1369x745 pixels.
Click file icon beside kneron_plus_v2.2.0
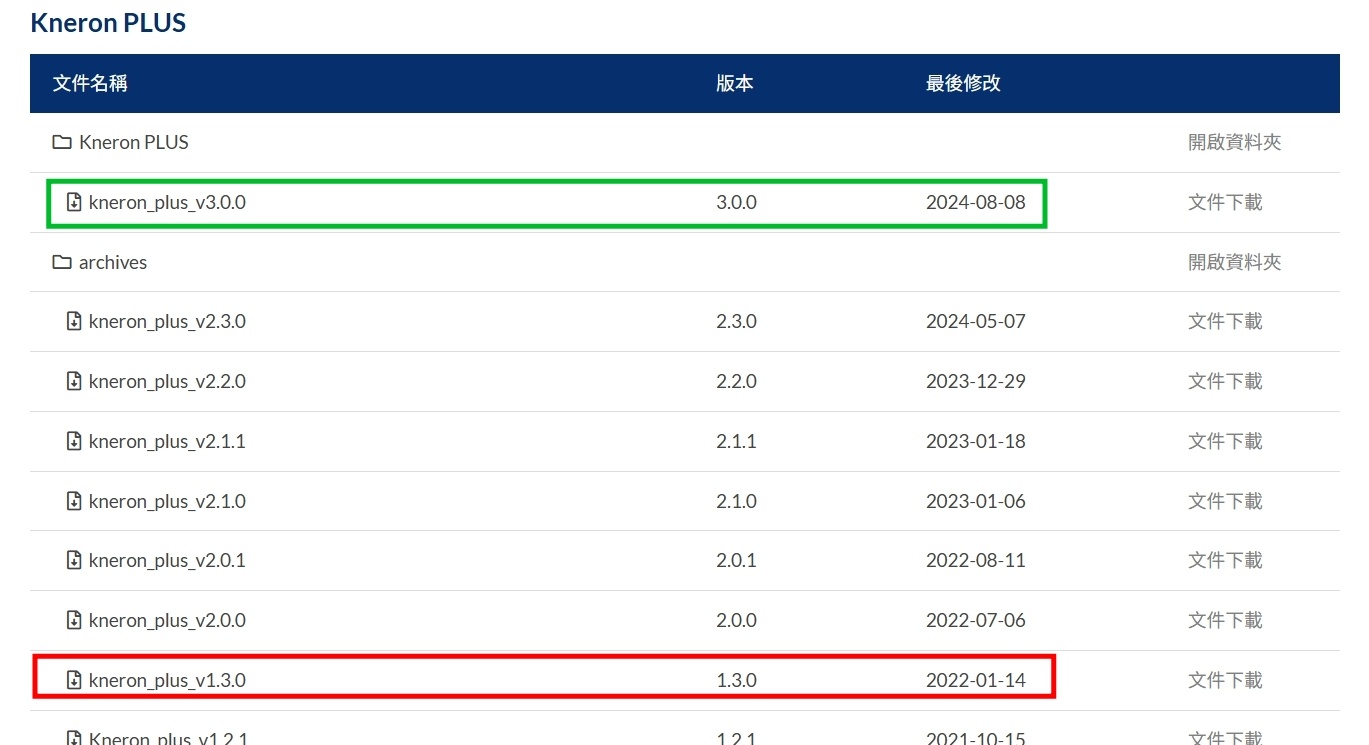click(73, 381)
